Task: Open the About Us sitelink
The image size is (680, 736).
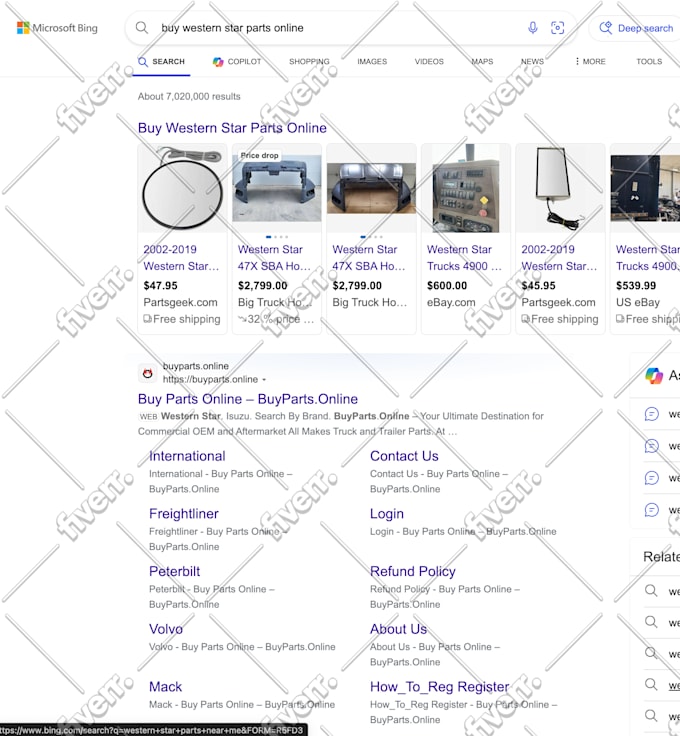Action: [x=398, y=629]
